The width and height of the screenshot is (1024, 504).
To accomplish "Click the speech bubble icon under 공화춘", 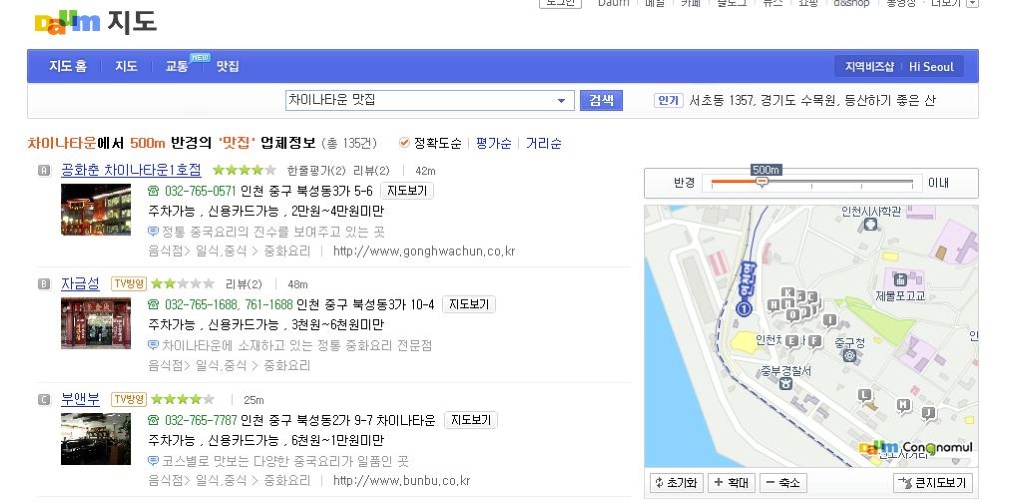I will click(153, 231).
